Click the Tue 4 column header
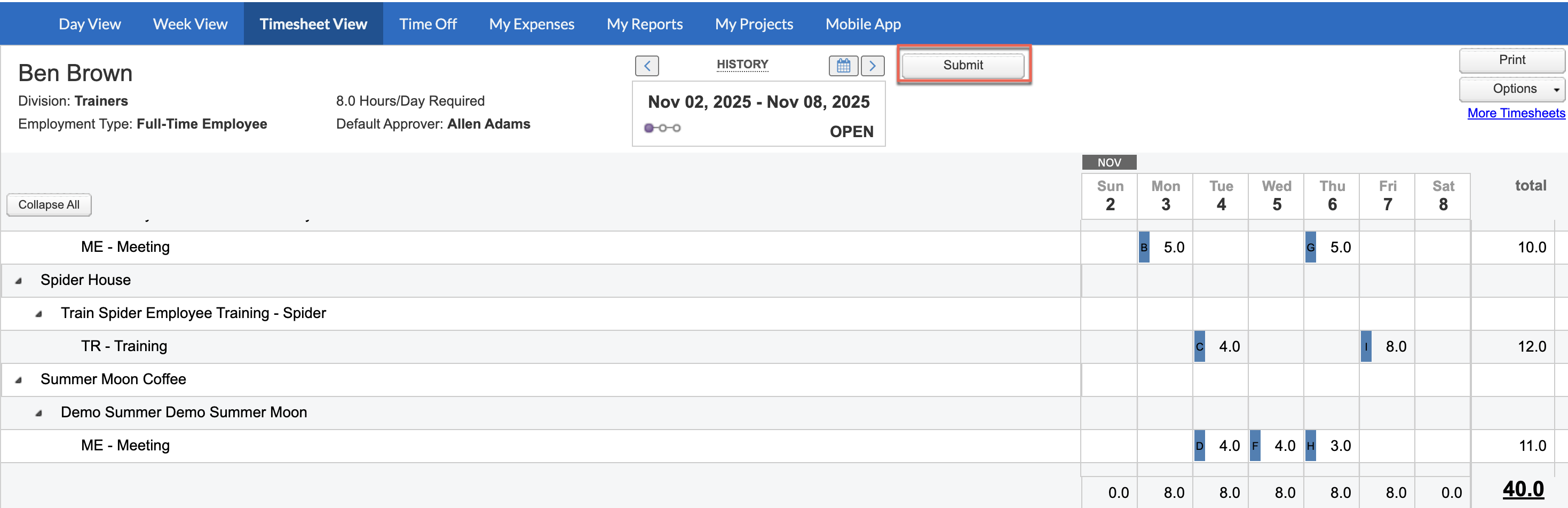The width and height of the screenshot is (1568, 508). coord(1221,195)
